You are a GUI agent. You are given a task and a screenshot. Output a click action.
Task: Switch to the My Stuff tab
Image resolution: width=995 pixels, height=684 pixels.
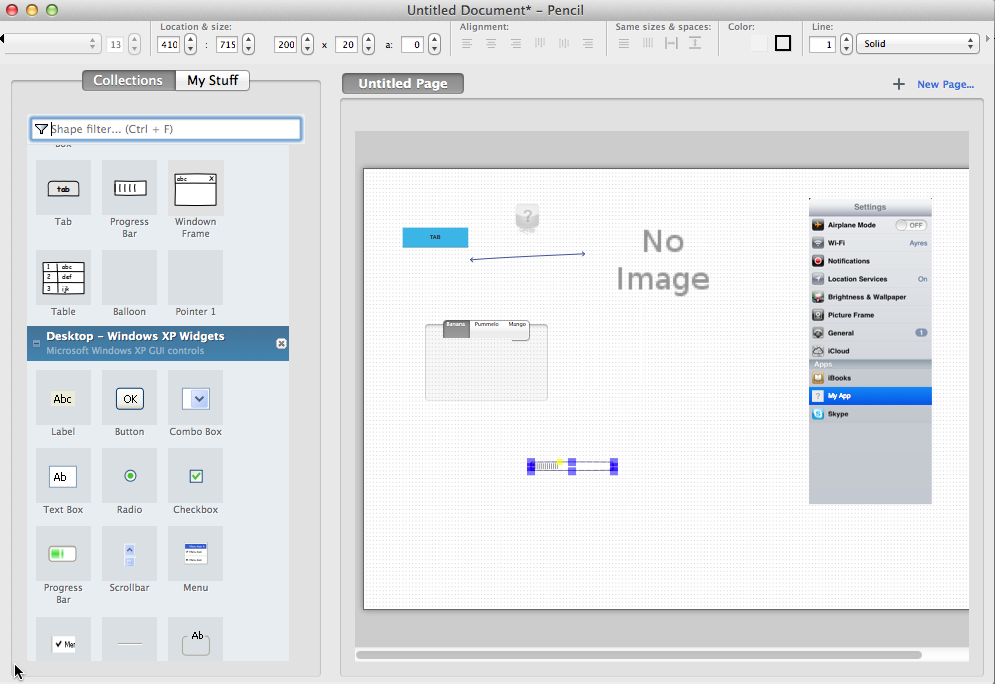[213, 81]
